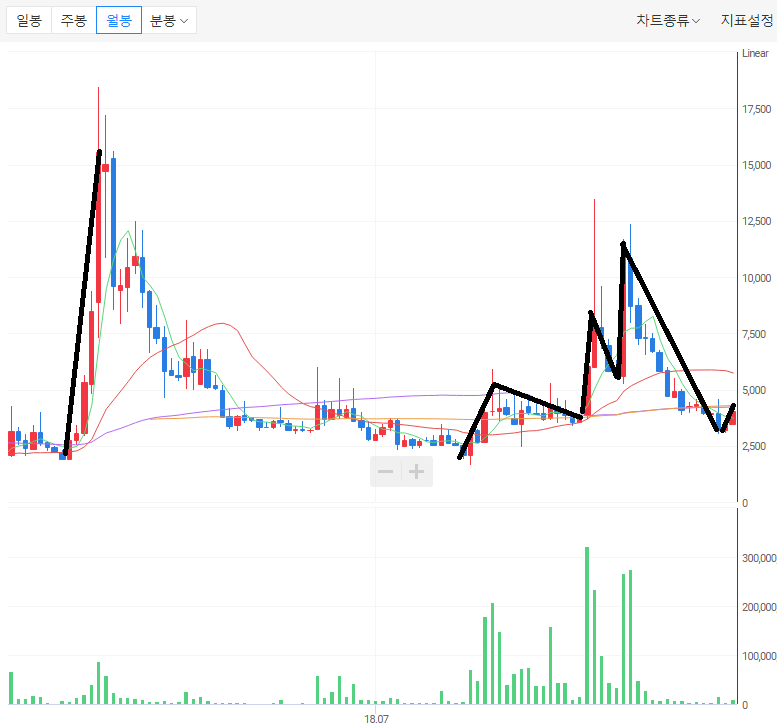Switch to the 일봉 daily chart tab
The width and height of the screenshot is (777, 728).
click(29, 20)
